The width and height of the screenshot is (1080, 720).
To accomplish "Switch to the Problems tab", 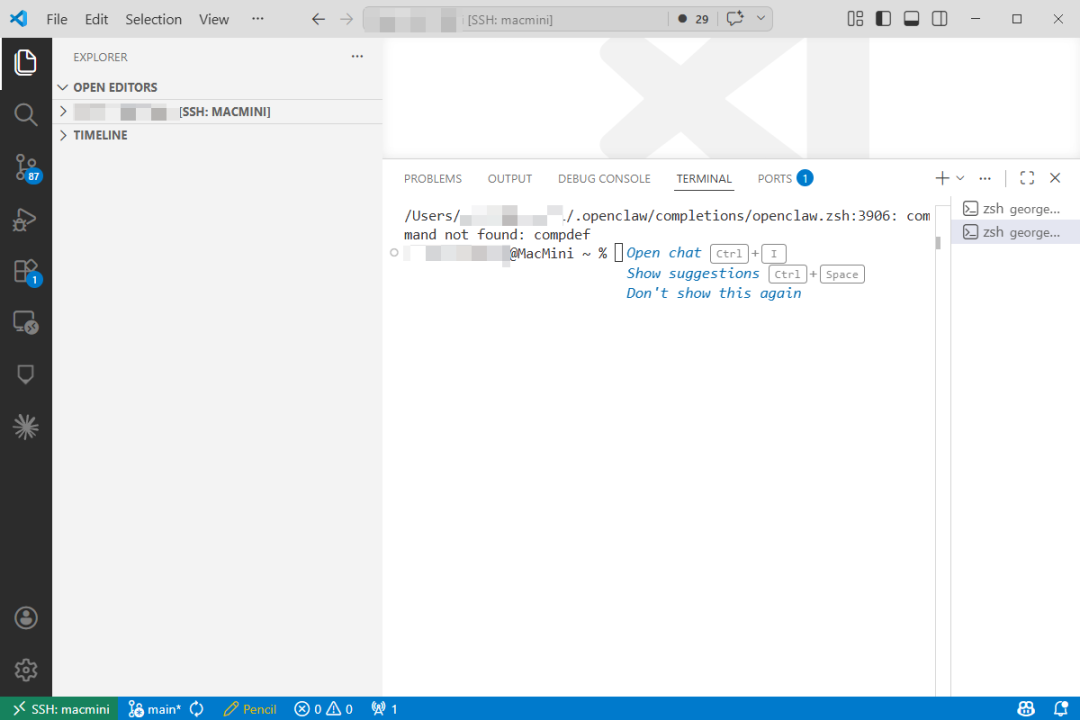I will click(x=433, y=178).
